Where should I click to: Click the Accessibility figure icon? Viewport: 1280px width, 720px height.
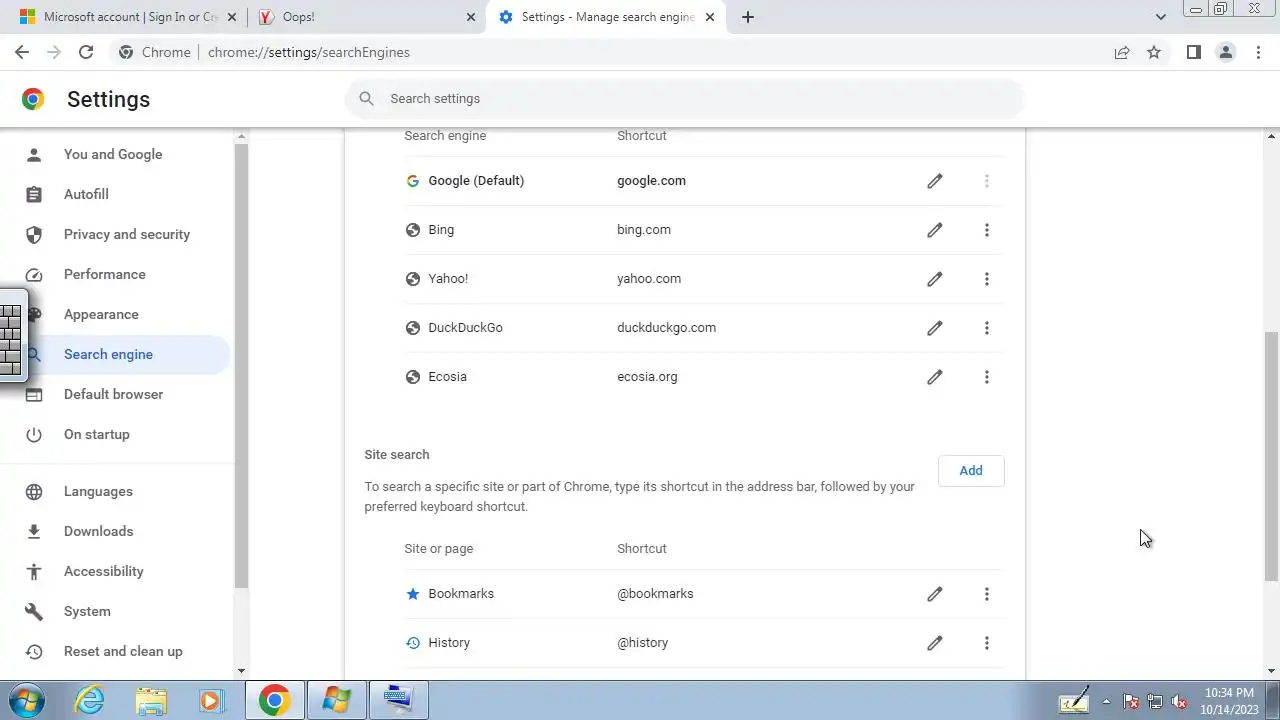[x=34, y=571]
